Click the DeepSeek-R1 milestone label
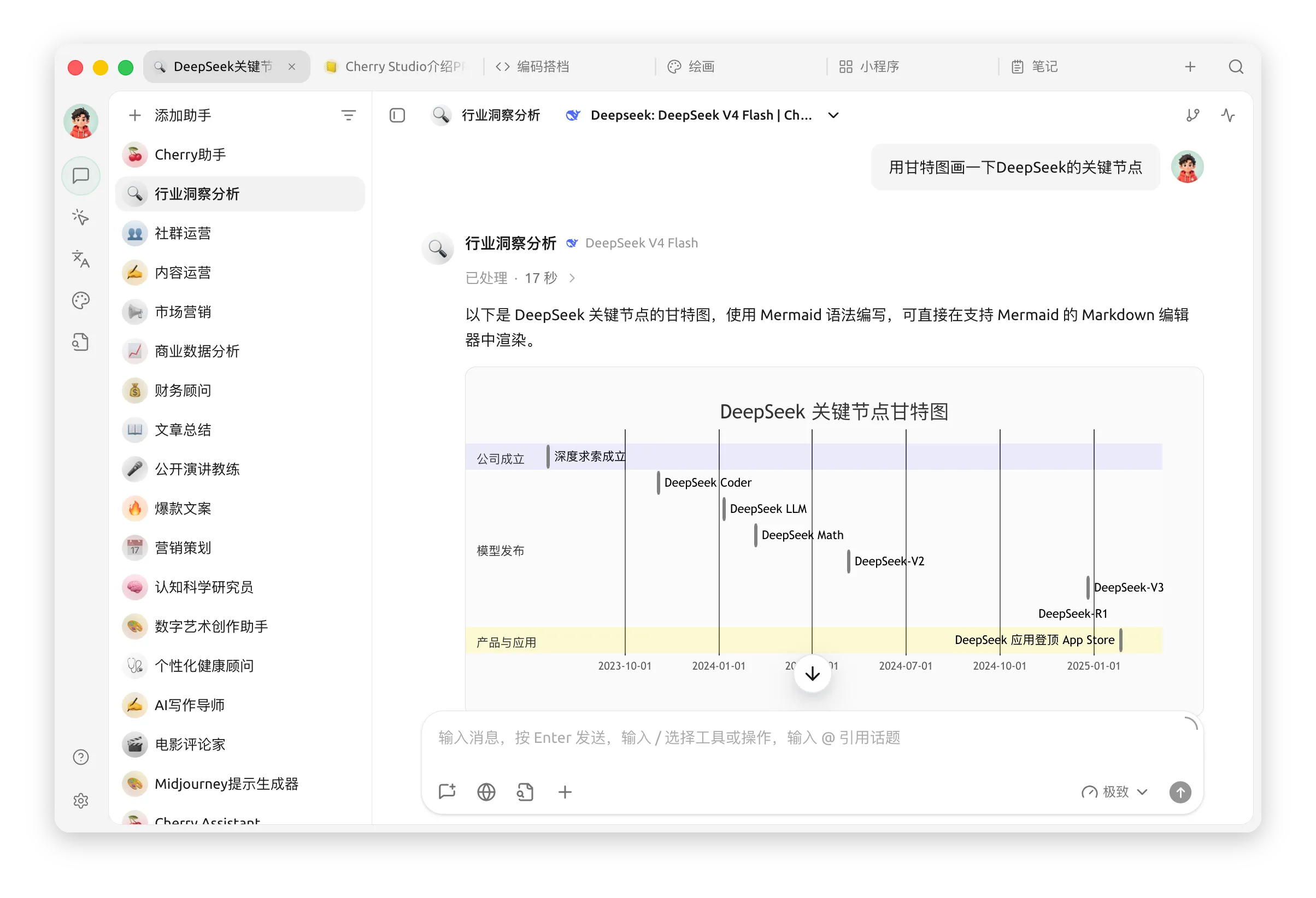This screenshot has height=898, width=1316. tap(1072, 614)
